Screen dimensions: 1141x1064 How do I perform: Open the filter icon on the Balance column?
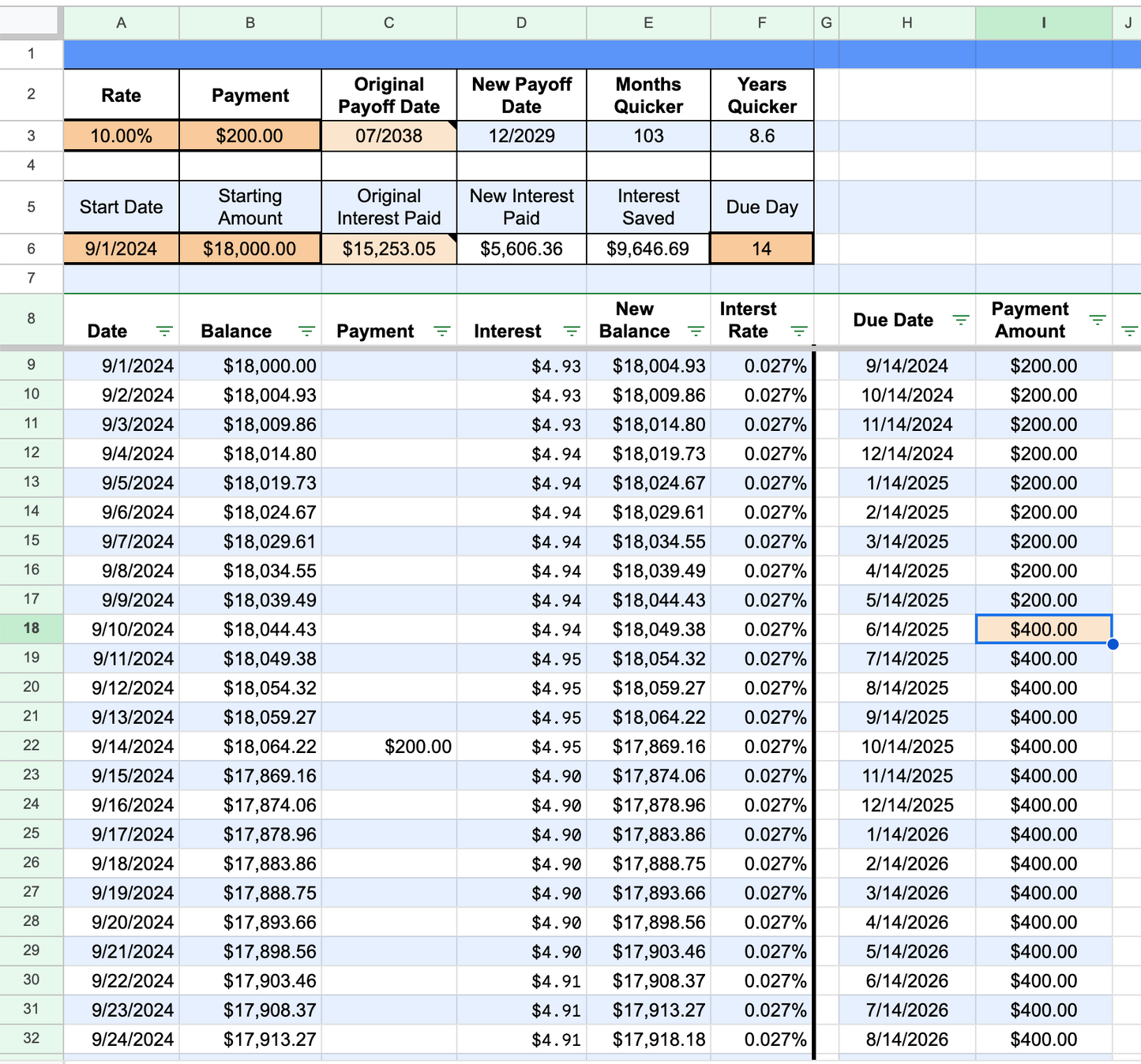(x=306, y=332)
